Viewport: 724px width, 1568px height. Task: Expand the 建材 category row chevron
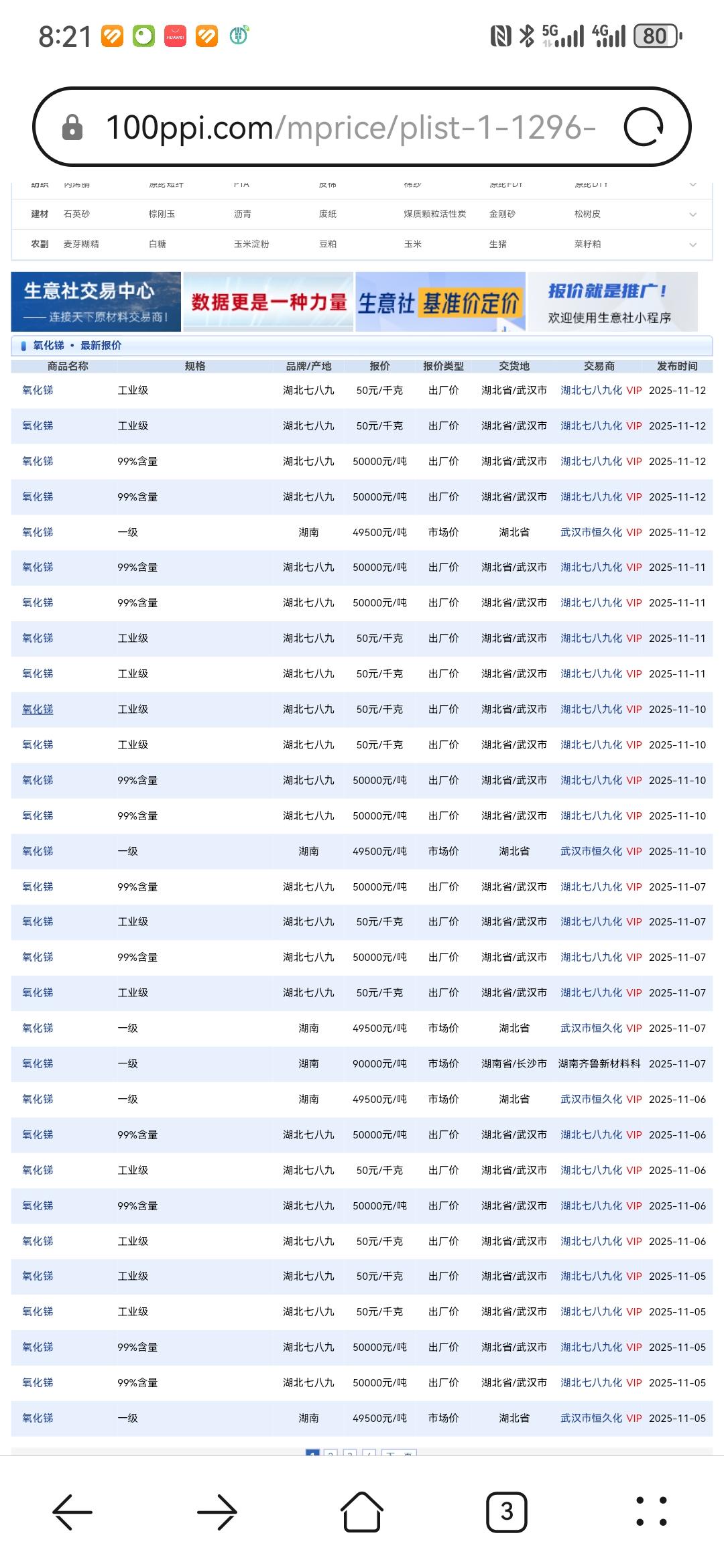(x=693, y=214)
